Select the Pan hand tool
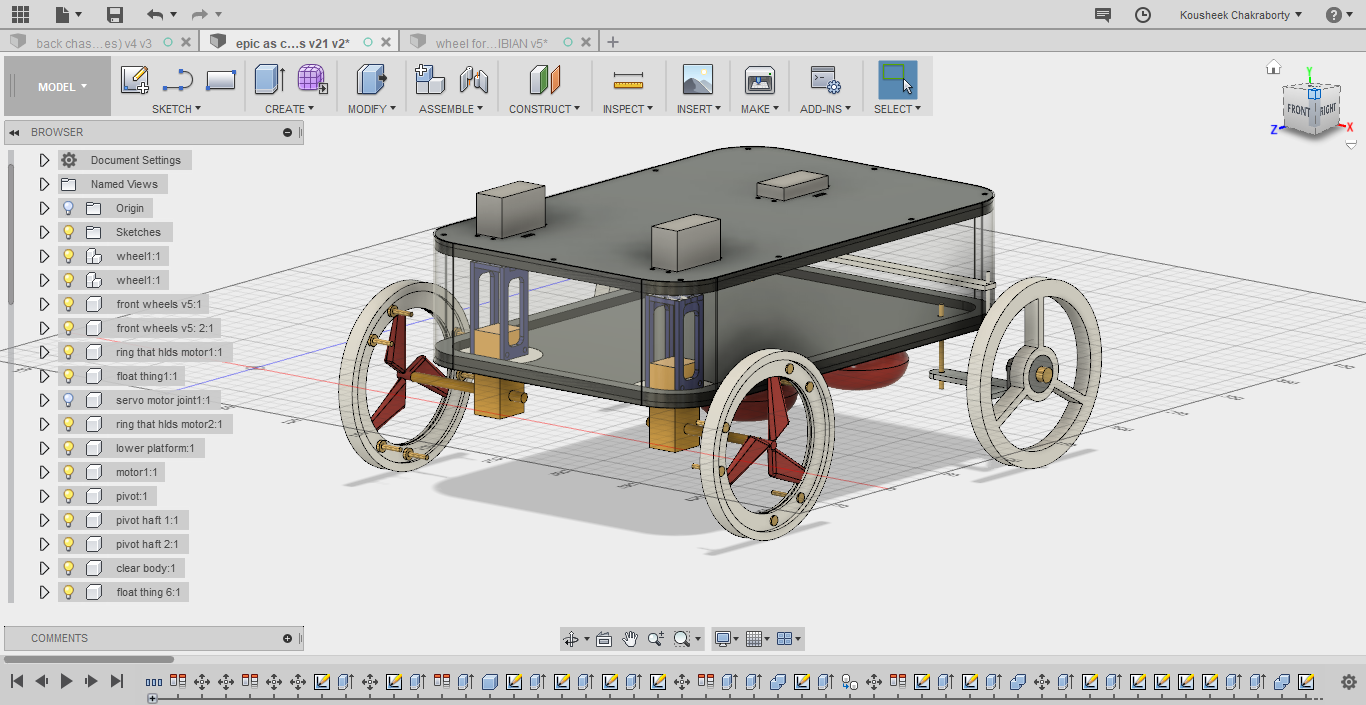The width and height of the screenshot is (1366, 705). (x=630, y=639)
